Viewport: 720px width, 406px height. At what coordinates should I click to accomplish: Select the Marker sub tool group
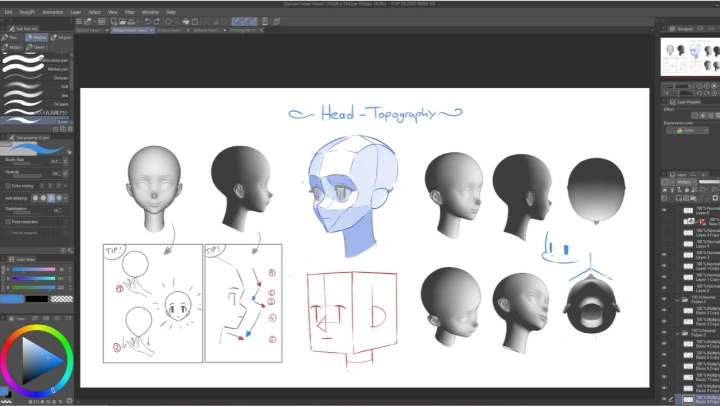tap(36, 37)
